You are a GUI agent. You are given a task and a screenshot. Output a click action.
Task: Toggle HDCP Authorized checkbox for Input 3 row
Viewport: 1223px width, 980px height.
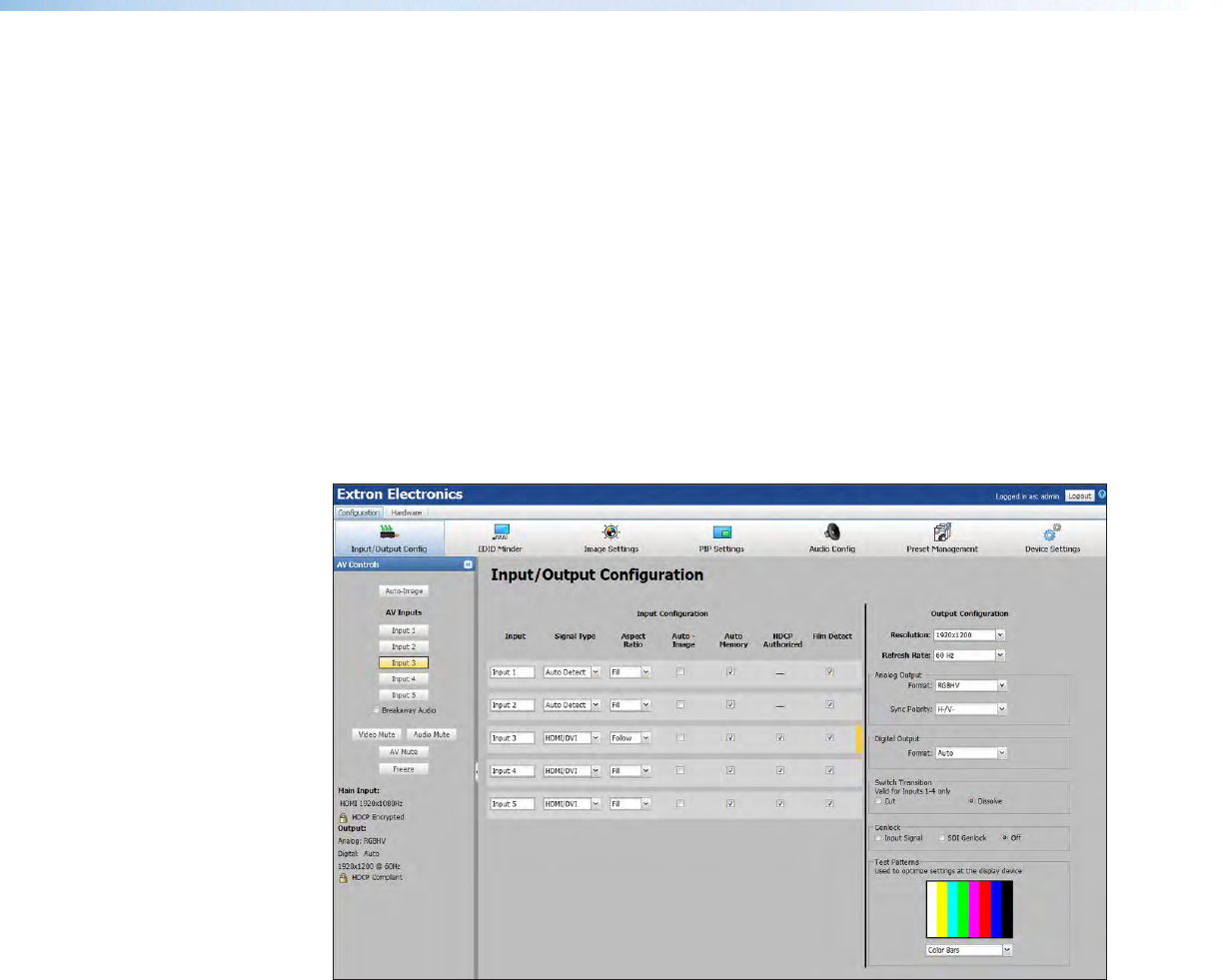(x=780, y=738)
